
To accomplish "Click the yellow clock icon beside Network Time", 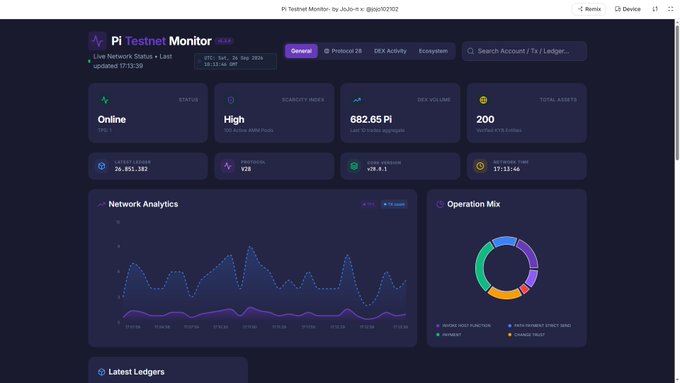I will coord(480,166).
